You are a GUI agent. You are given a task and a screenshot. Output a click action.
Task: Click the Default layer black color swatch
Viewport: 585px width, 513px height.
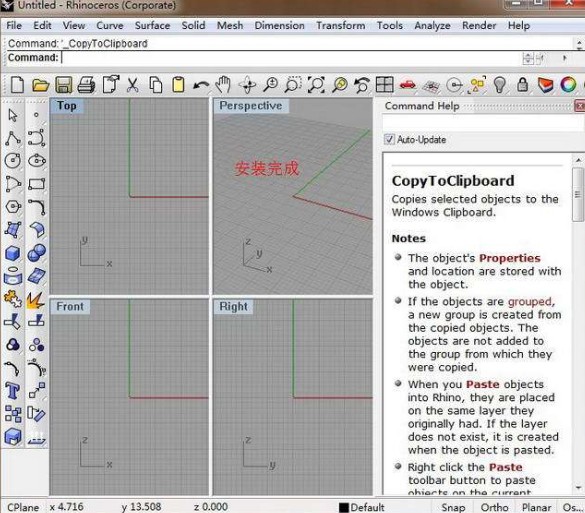344,507
